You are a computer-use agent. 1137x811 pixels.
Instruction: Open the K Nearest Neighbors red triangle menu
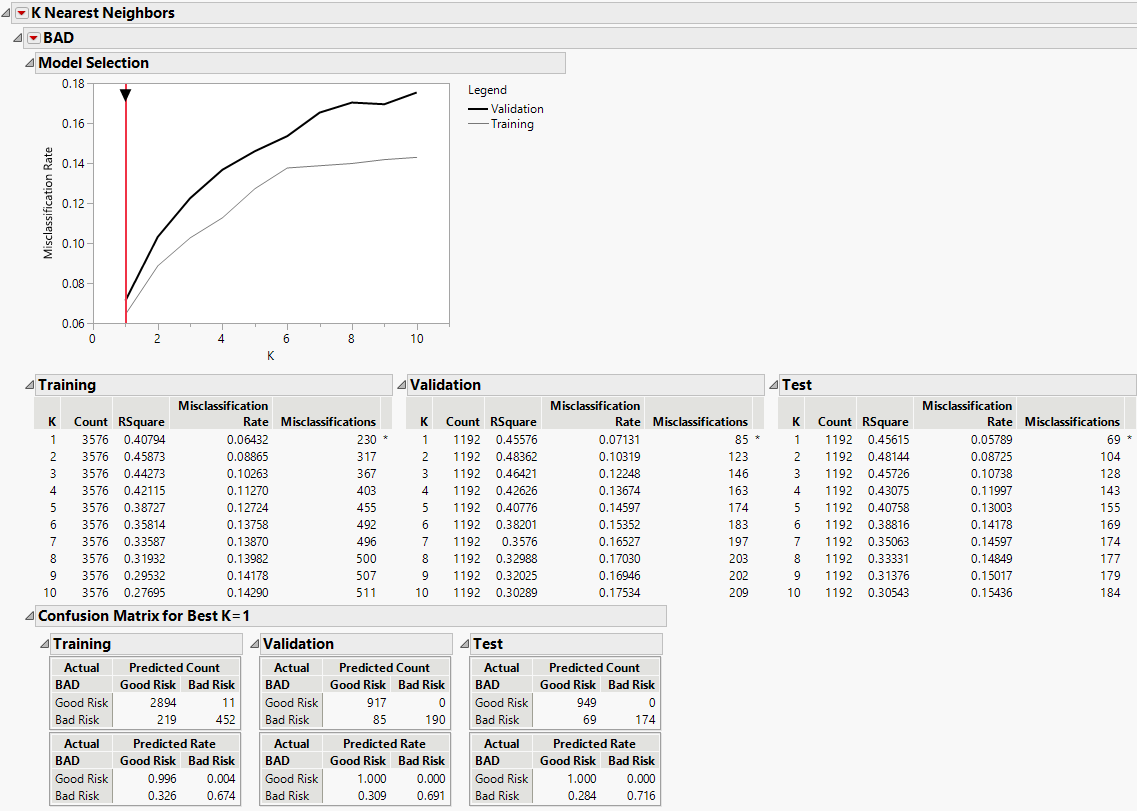tap(22, 13)
